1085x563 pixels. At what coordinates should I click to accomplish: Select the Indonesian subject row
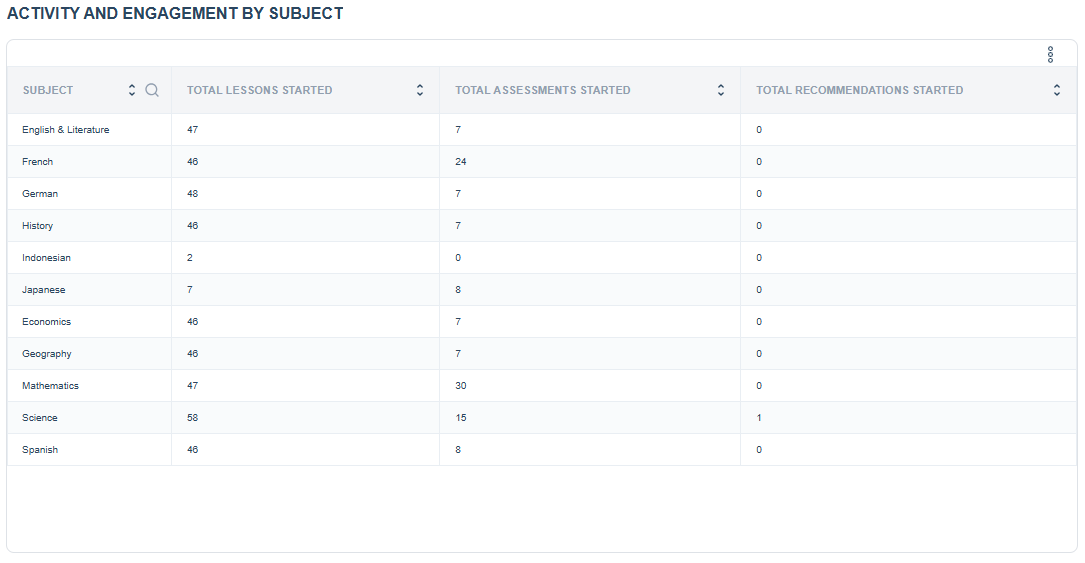point(542,257)
